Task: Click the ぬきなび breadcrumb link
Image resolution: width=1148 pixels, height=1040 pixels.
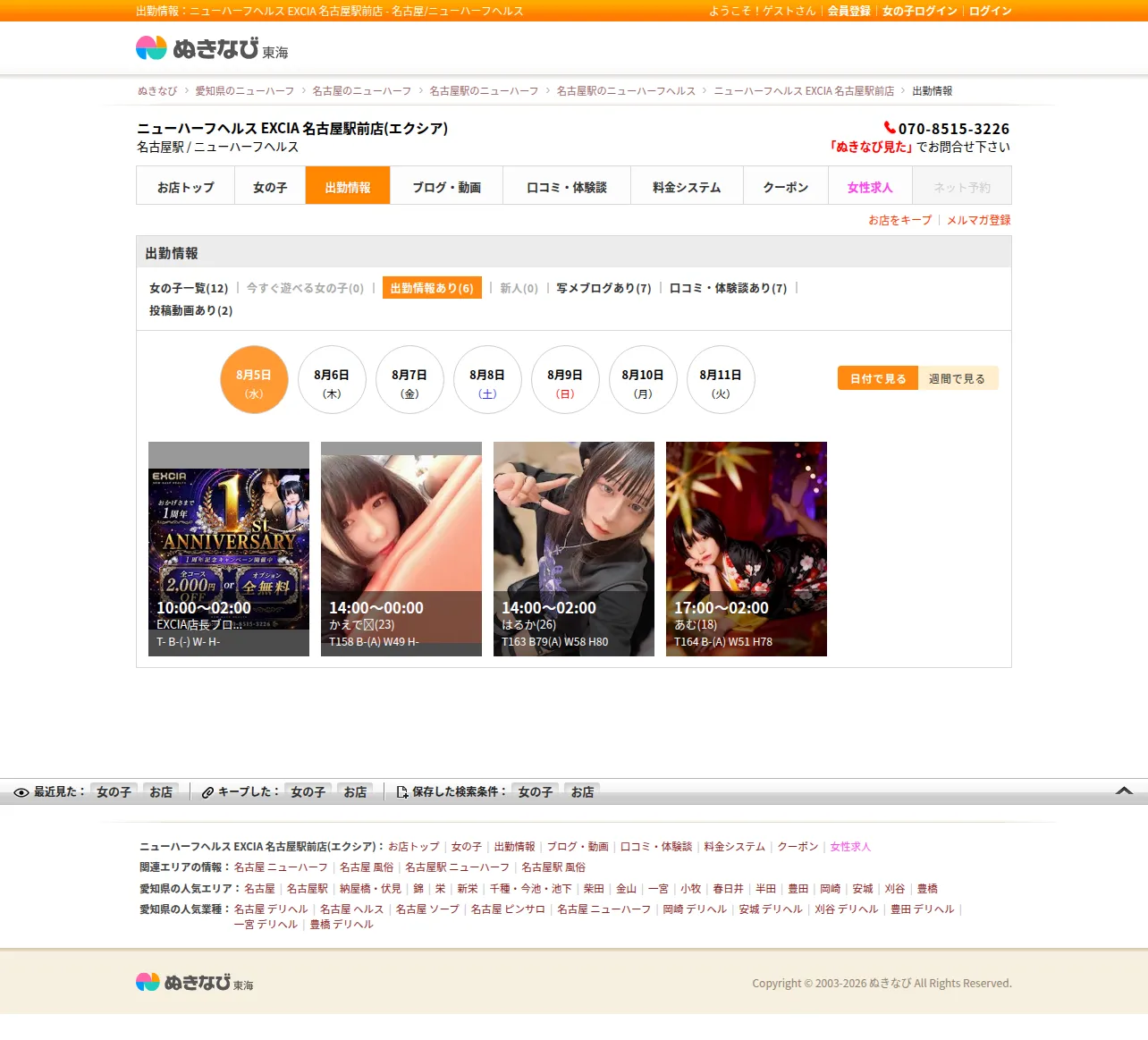Action: (x=157, y=91)
